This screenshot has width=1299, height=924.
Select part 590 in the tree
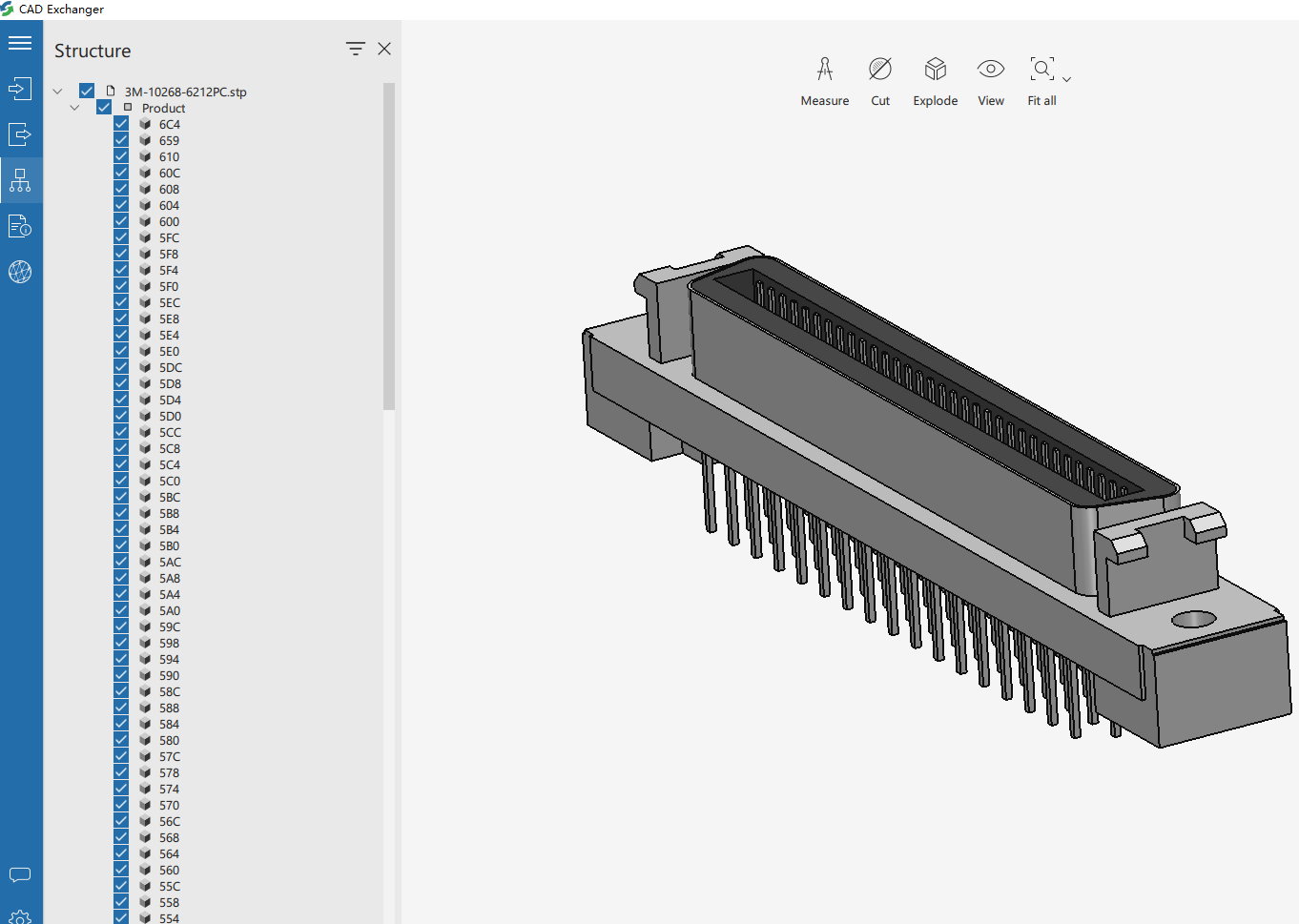169,675
